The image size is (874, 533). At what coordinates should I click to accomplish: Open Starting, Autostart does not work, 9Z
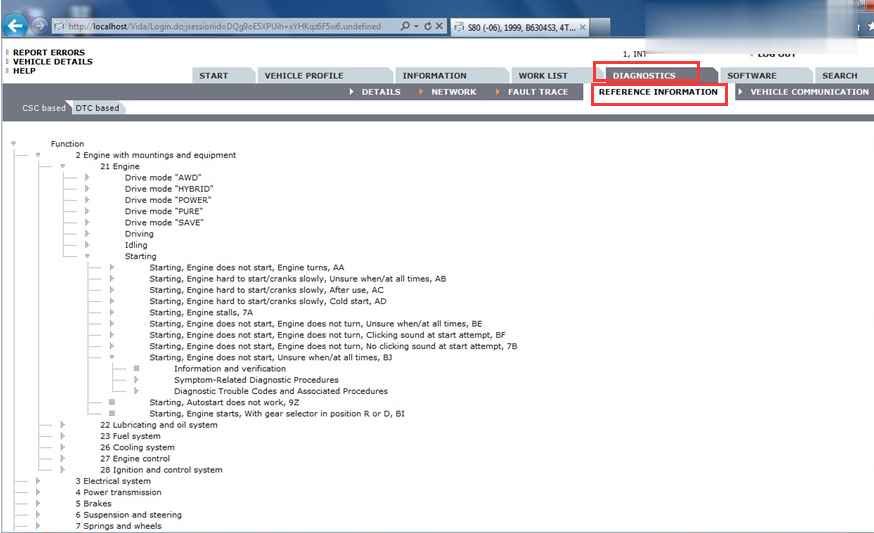coord(224,402)
